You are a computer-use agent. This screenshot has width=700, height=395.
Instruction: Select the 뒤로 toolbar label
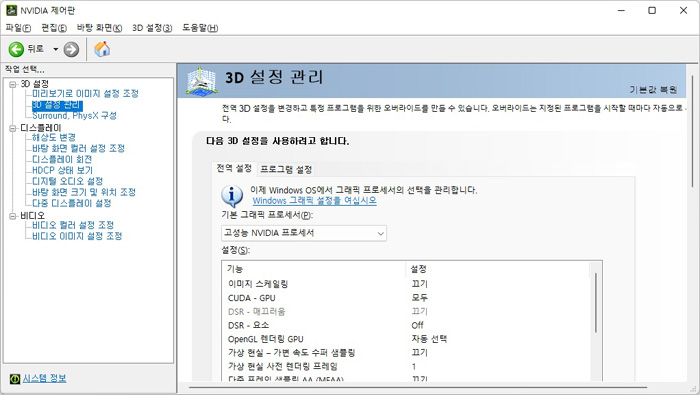(36, 49)
